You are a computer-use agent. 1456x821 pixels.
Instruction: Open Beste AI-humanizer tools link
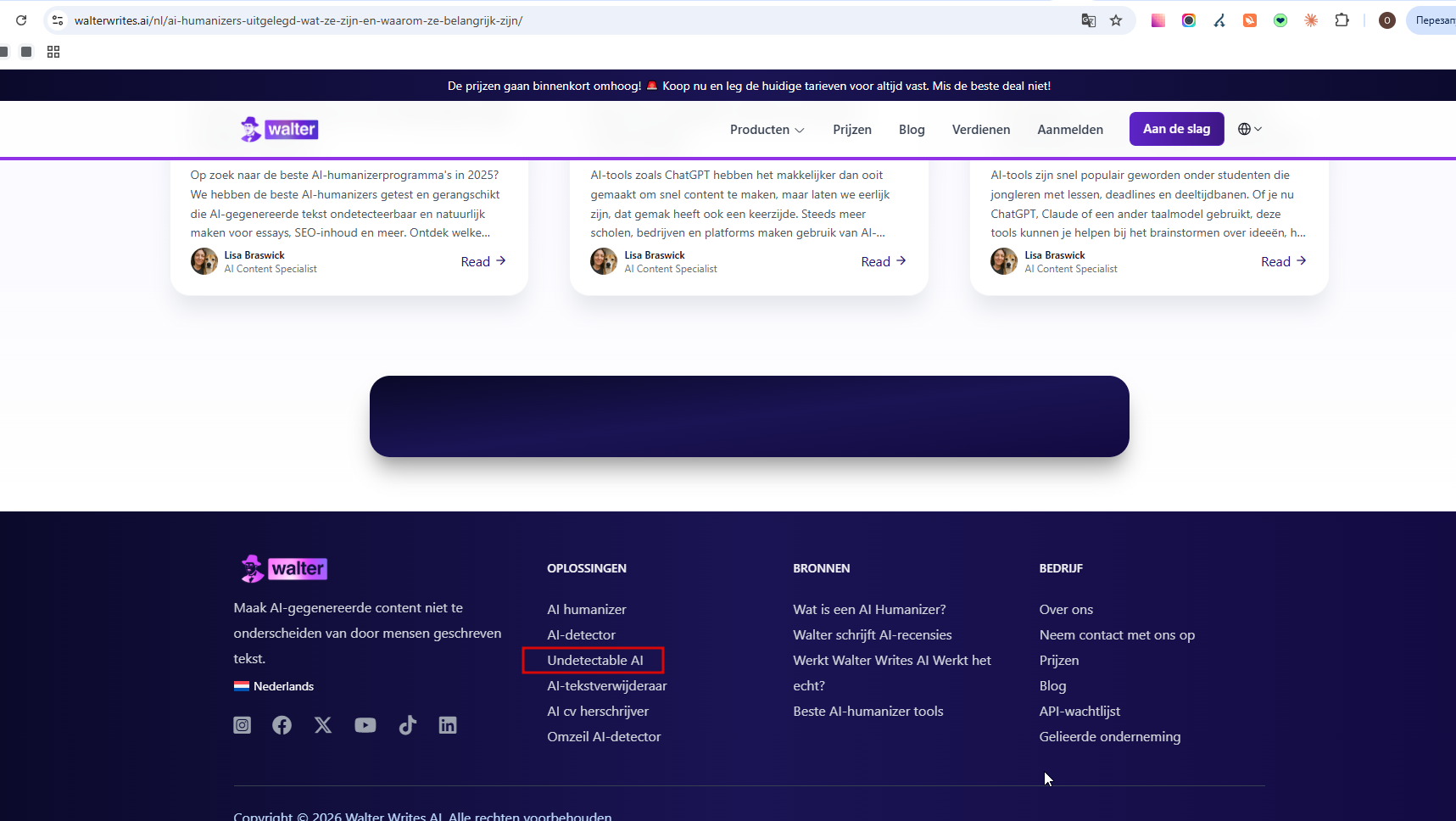868,711
